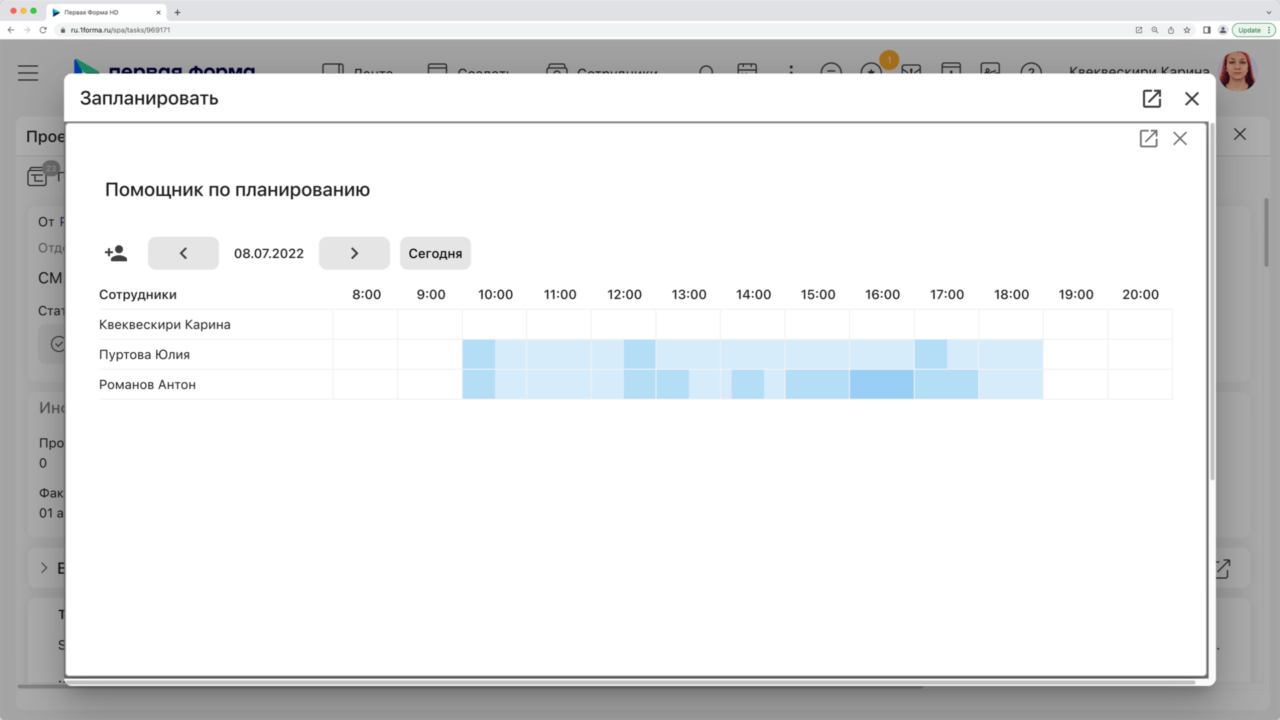Click employee row Романов Антон
The image size is (1280, 720).
tap(635, 384)
